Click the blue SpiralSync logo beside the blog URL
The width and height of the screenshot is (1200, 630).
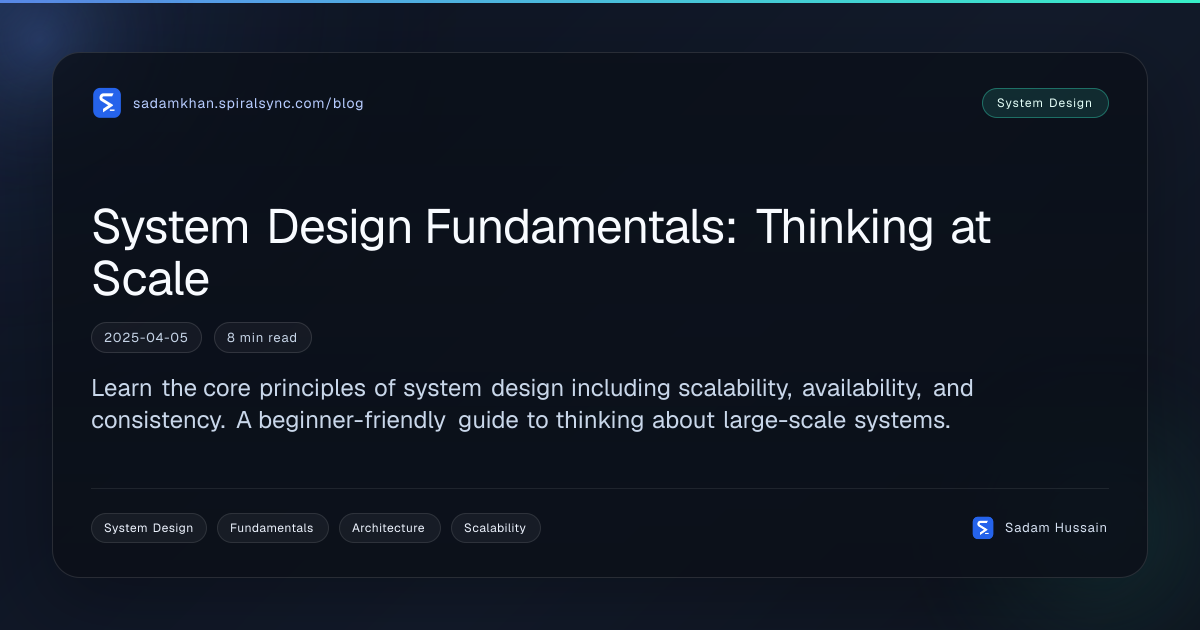(107, 103)
